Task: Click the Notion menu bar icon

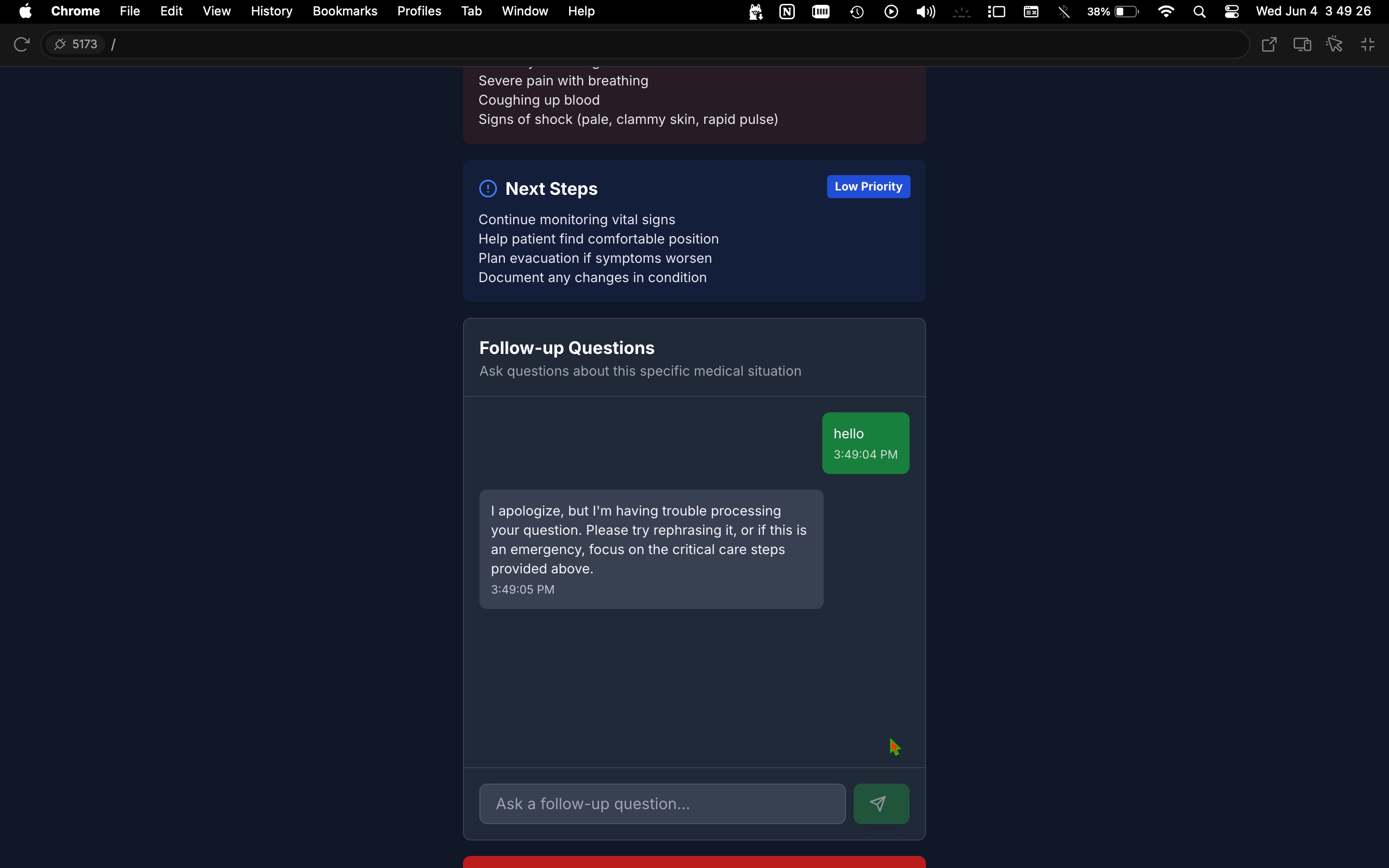Action: [787, 12]
